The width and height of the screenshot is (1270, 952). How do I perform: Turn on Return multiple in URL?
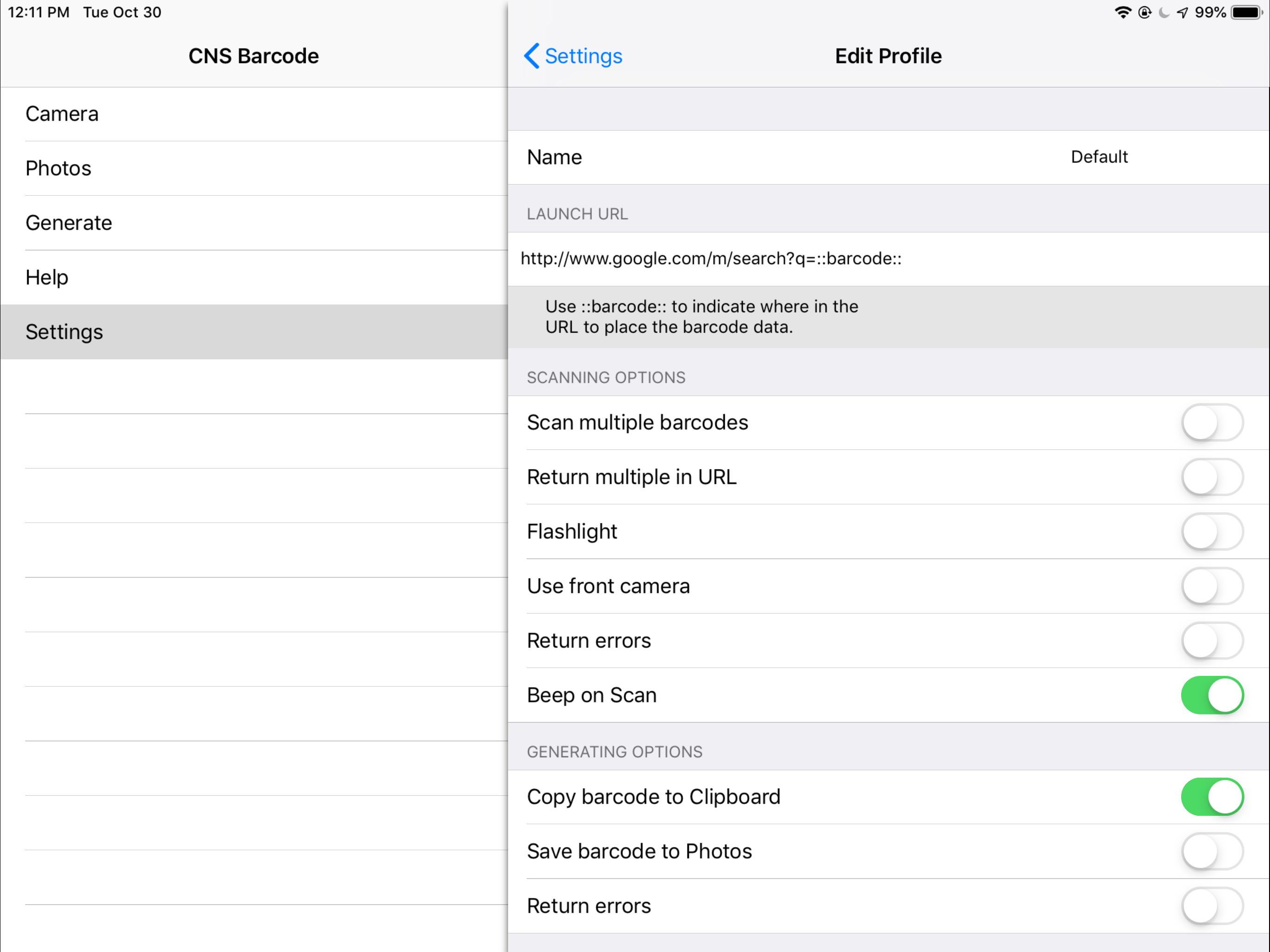tap(1212, 477)
